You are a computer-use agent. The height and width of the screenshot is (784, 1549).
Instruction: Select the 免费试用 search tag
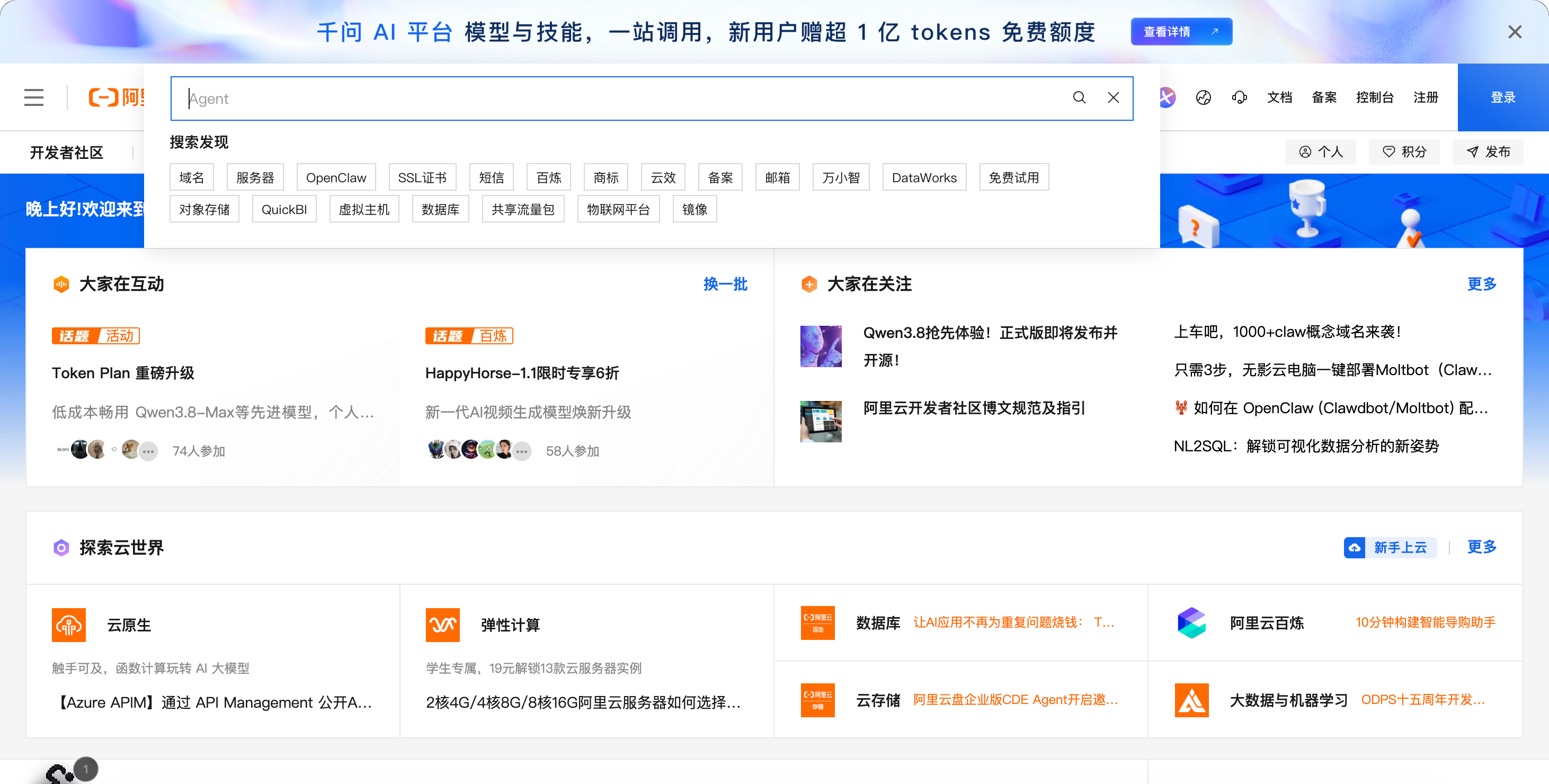[x=1014, y=177]
